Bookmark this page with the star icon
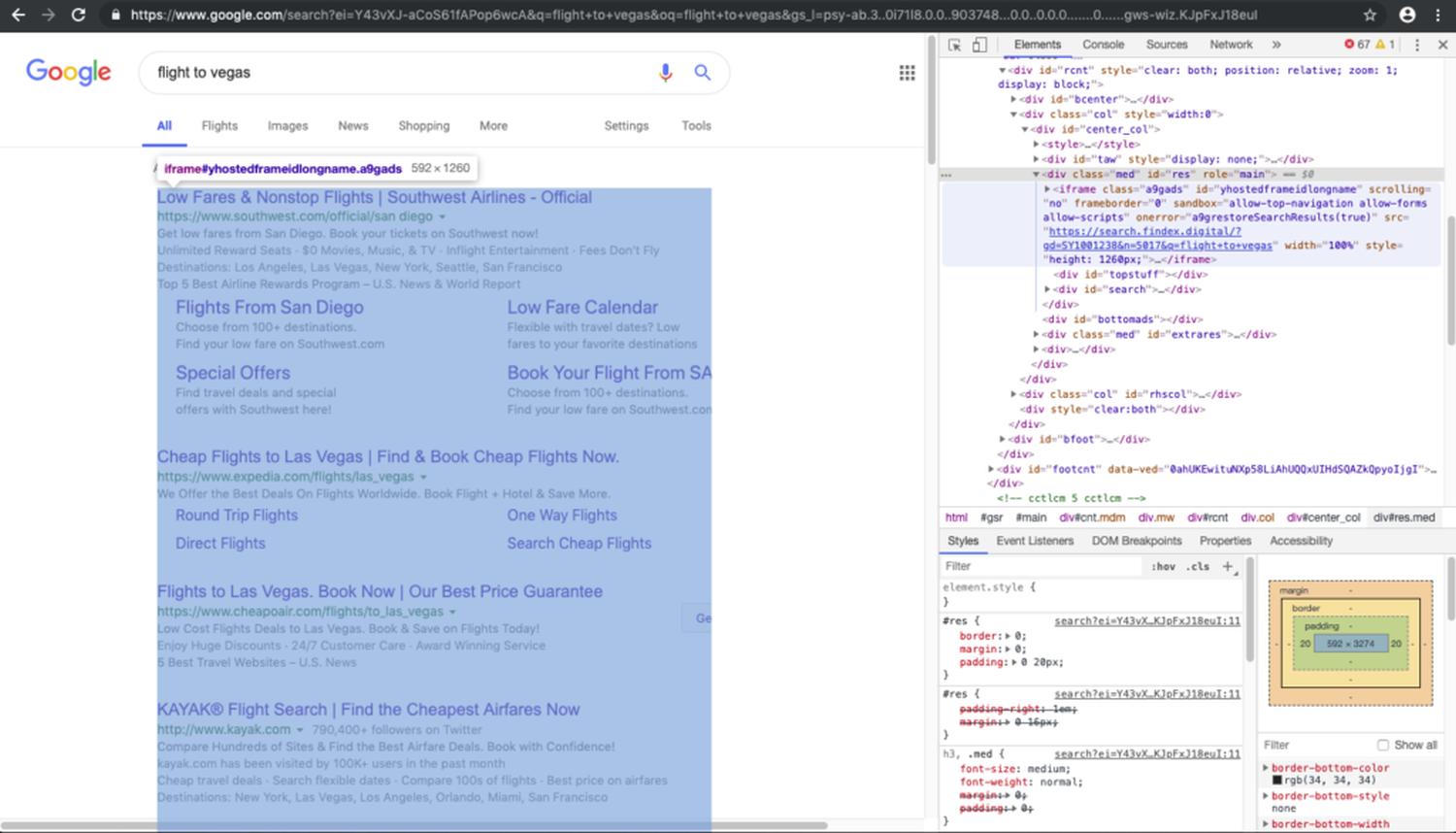Viewport: 1456px width, 833px height. click(1370, 15)
